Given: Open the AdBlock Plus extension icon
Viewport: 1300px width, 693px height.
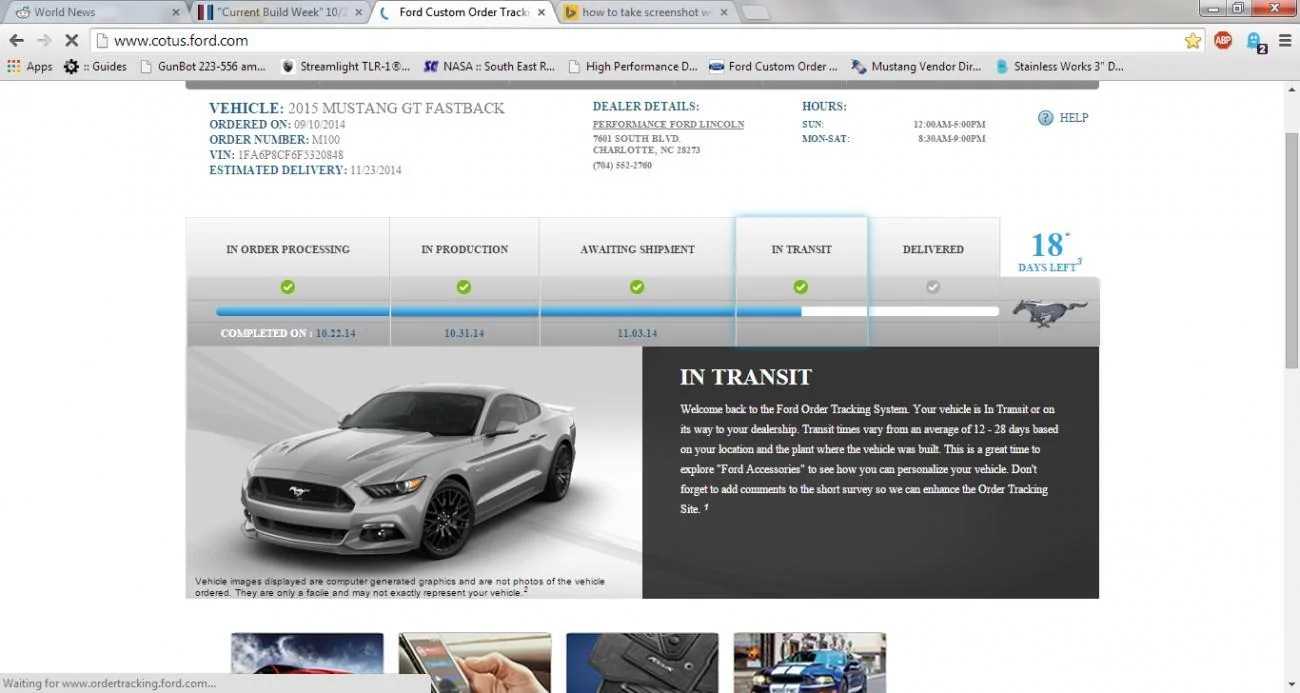Looking at the screenshot, I should point(1222,41).
